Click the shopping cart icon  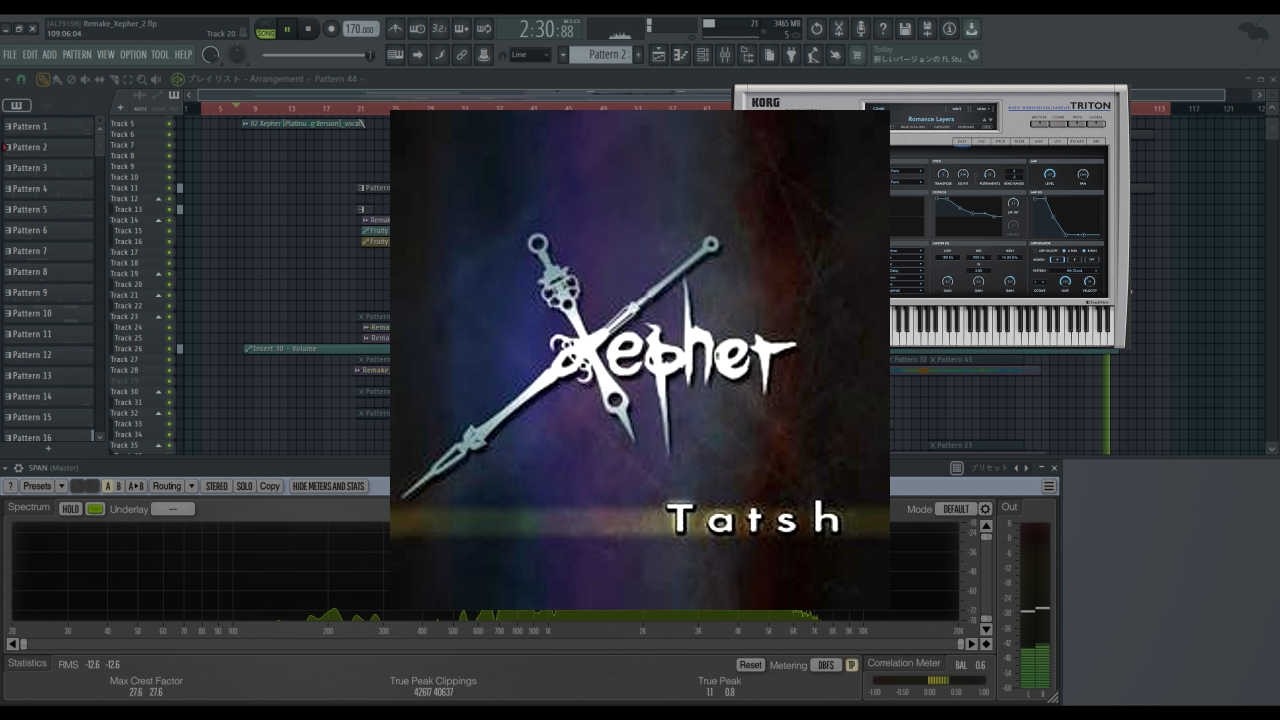[x=857, y=55]
